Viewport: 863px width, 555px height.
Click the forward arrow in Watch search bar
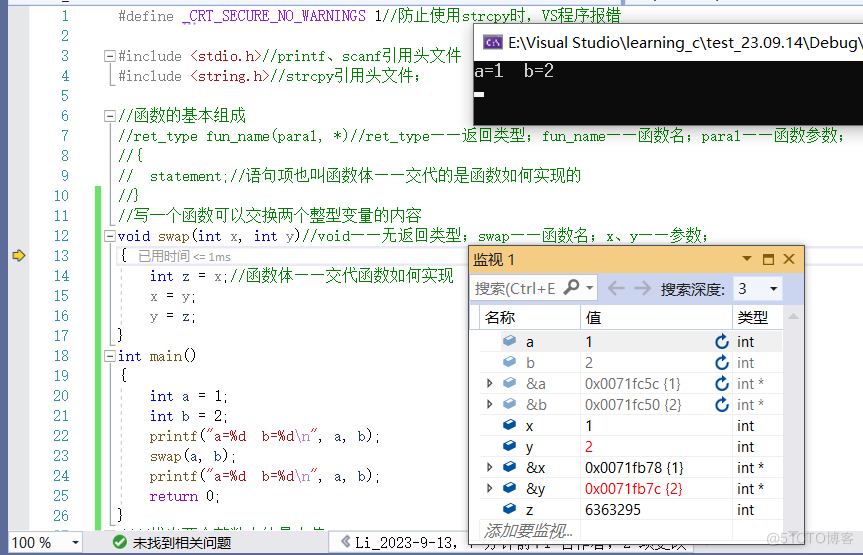pos(642,288)
